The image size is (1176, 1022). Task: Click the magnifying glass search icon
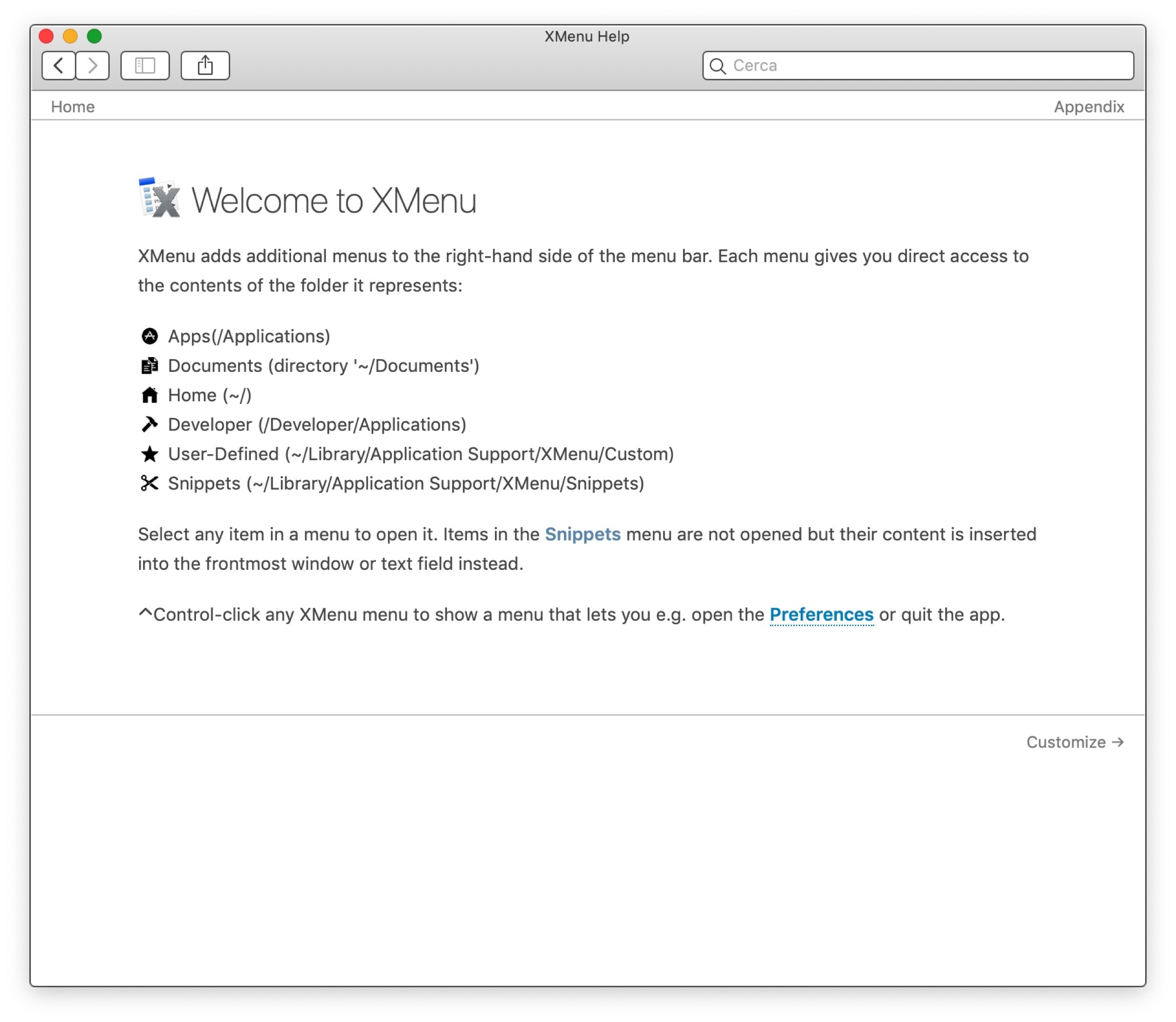click(x=717, y=66)
